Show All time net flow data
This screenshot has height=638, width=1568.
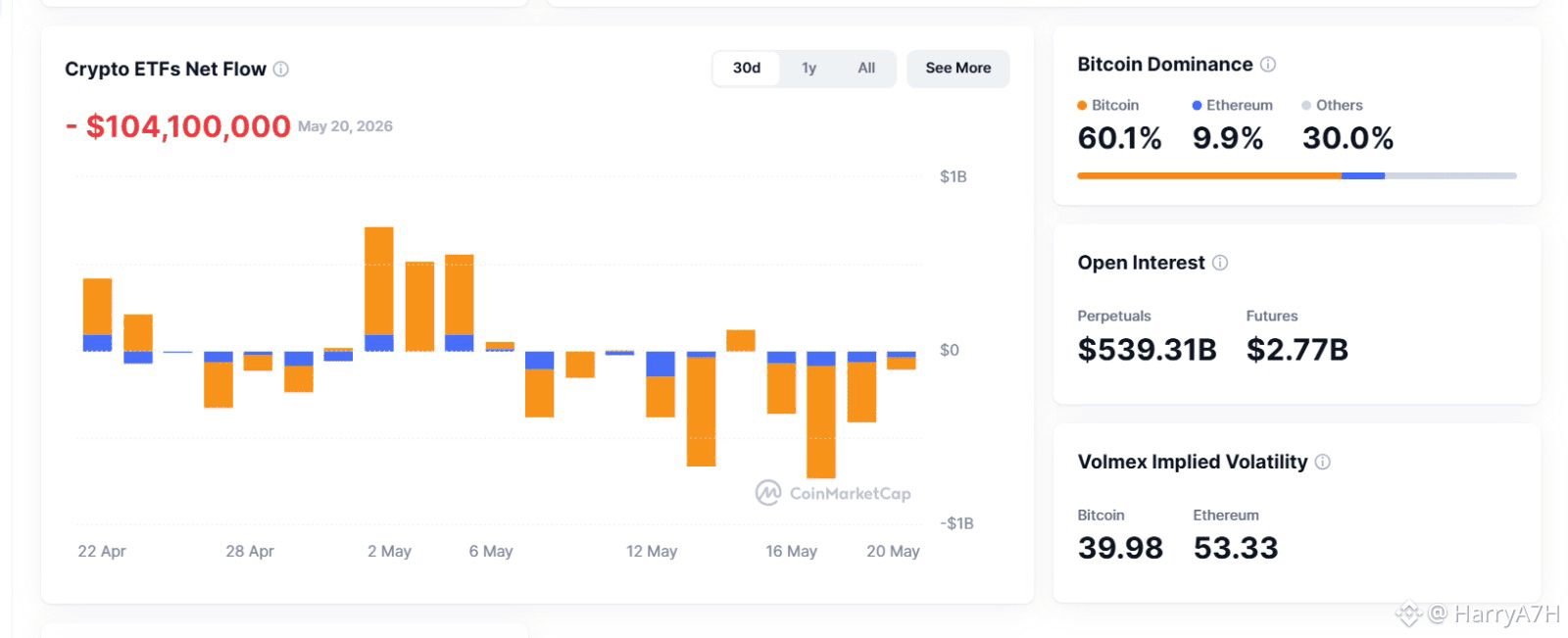click(866, 68)
